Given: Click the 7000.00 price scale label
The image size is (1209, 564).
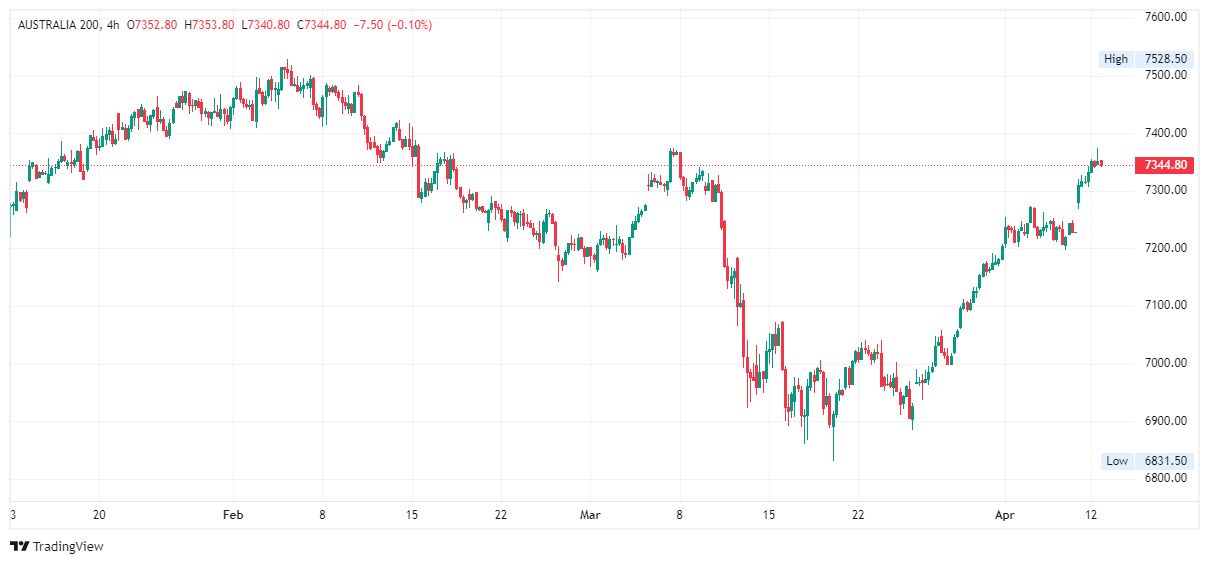Looking at the screenshot, I should point(1165,363).
